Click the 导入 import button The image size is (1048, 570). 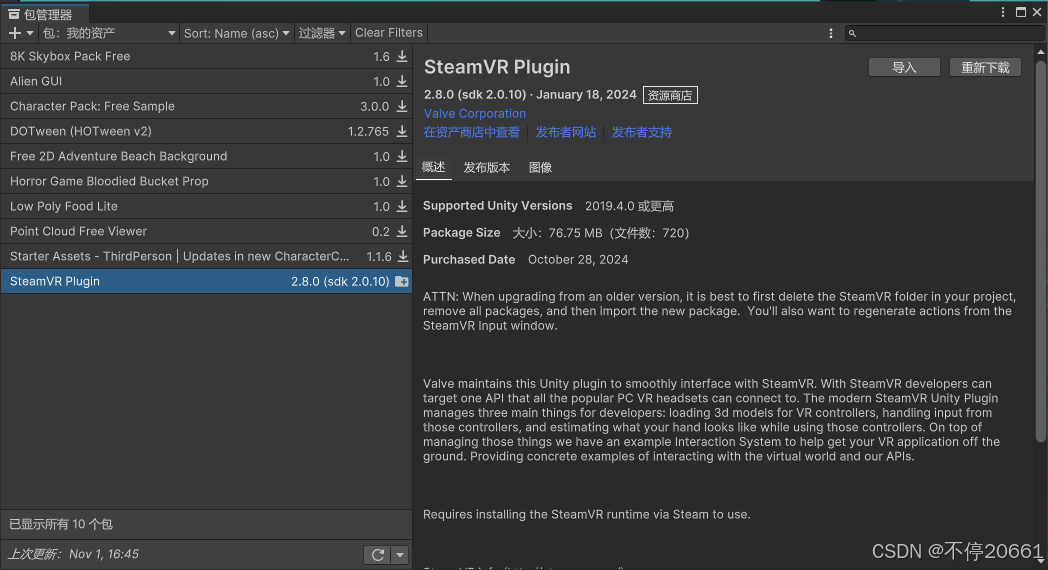[x=904, y=67]
